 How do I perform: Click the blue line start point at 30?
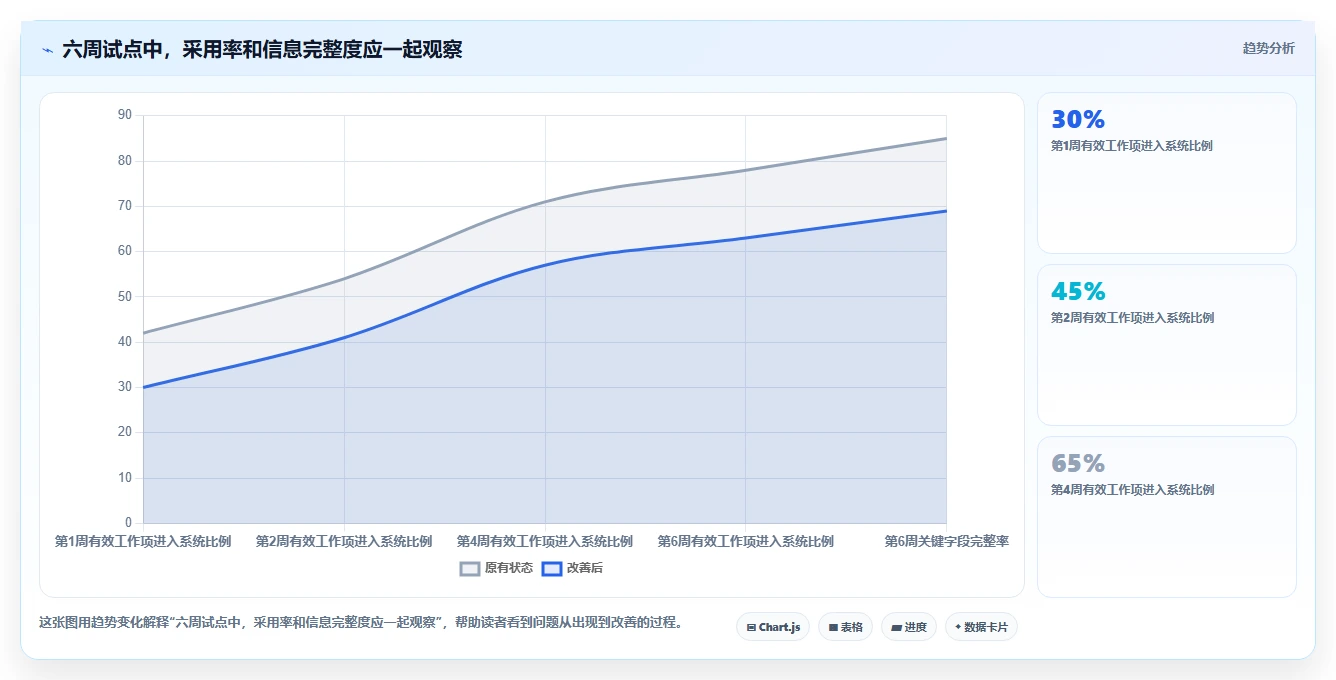pyautogui.click(x=144, y=387)
